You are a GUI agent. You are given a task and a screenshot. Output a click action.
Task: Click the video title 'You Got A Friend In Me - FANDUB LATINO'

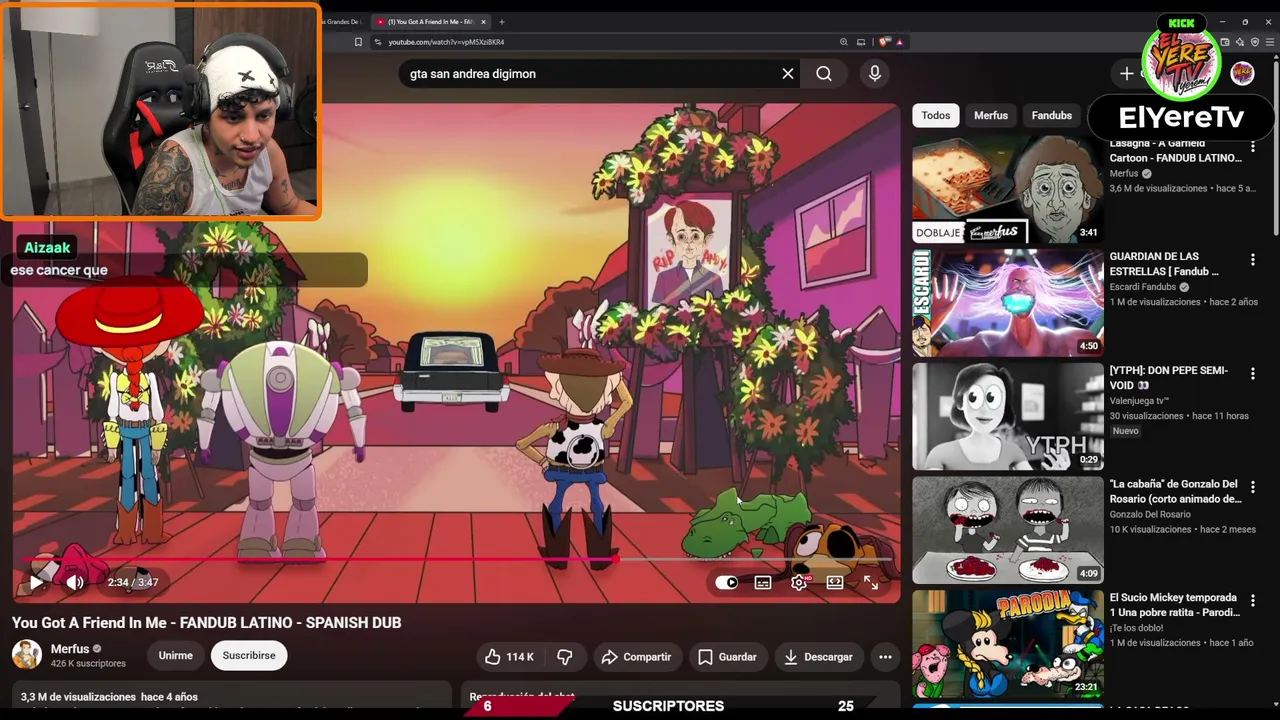click(x=206, y=622)
